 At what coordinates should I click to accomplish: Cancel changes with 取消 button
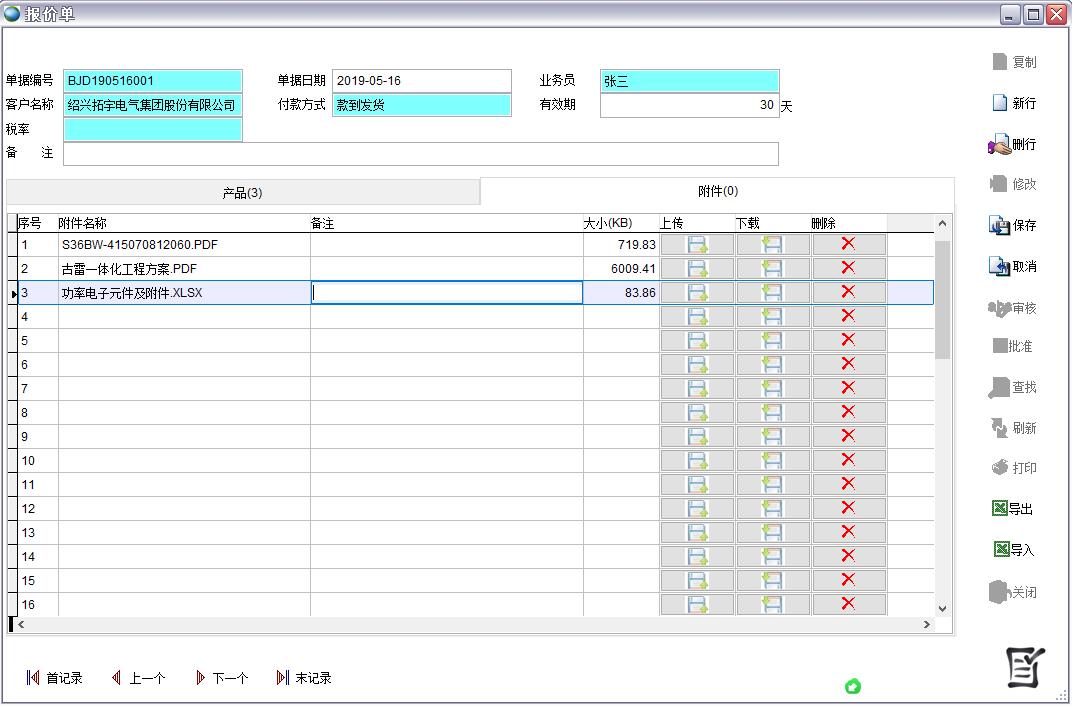(x=1012, y=267)
